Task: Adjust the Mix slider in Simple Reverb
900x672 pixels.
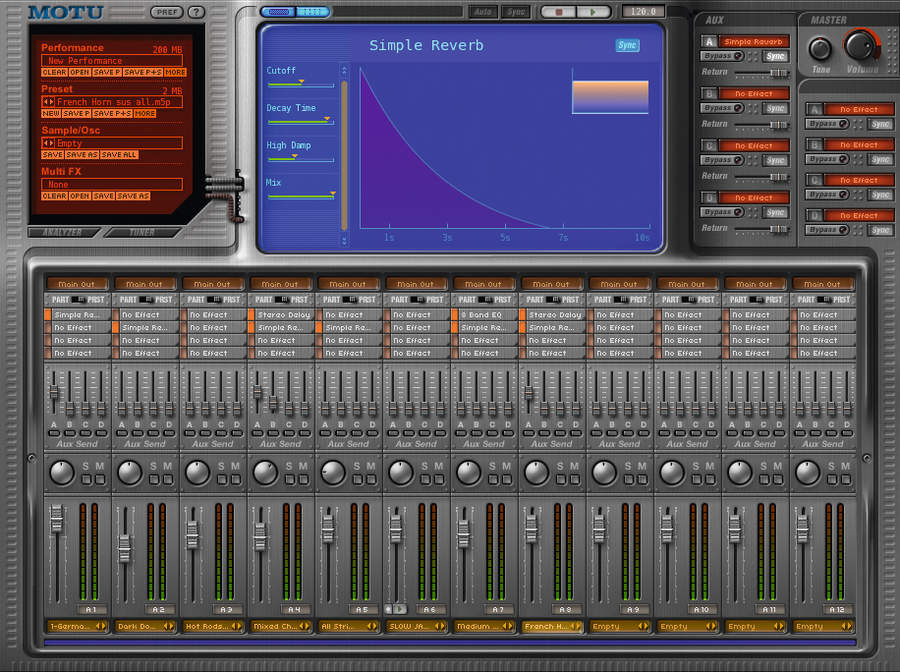Action: [x=301, y=196]
